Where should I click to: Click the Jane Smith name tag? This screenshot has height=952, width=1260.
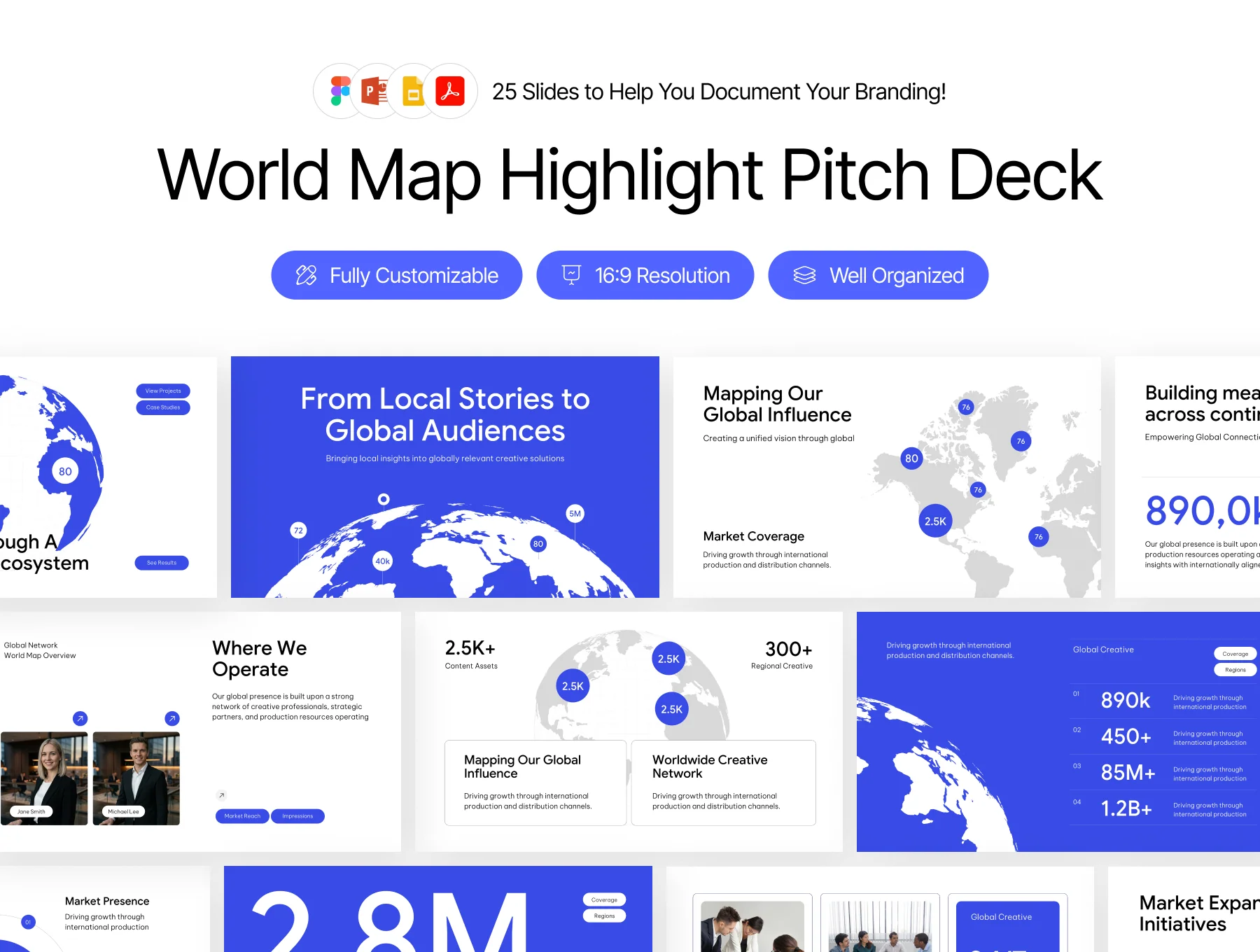(x=31, y=812)
